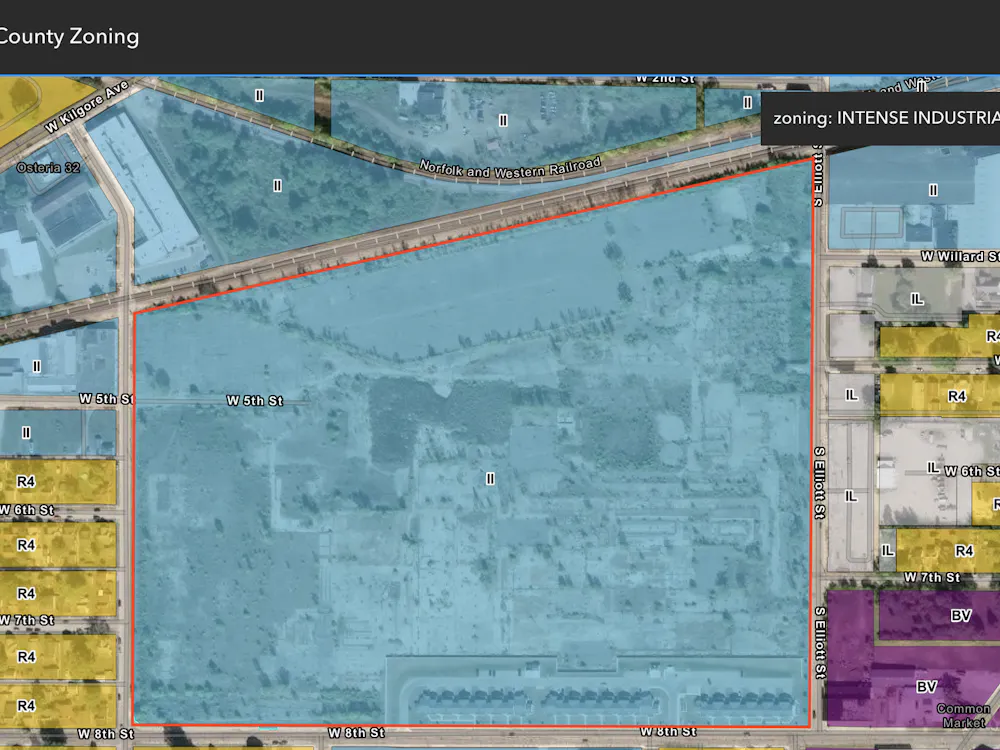Click the W 6th St label next to an IL label
1000x750 pixels.
[x=971, y=471]
